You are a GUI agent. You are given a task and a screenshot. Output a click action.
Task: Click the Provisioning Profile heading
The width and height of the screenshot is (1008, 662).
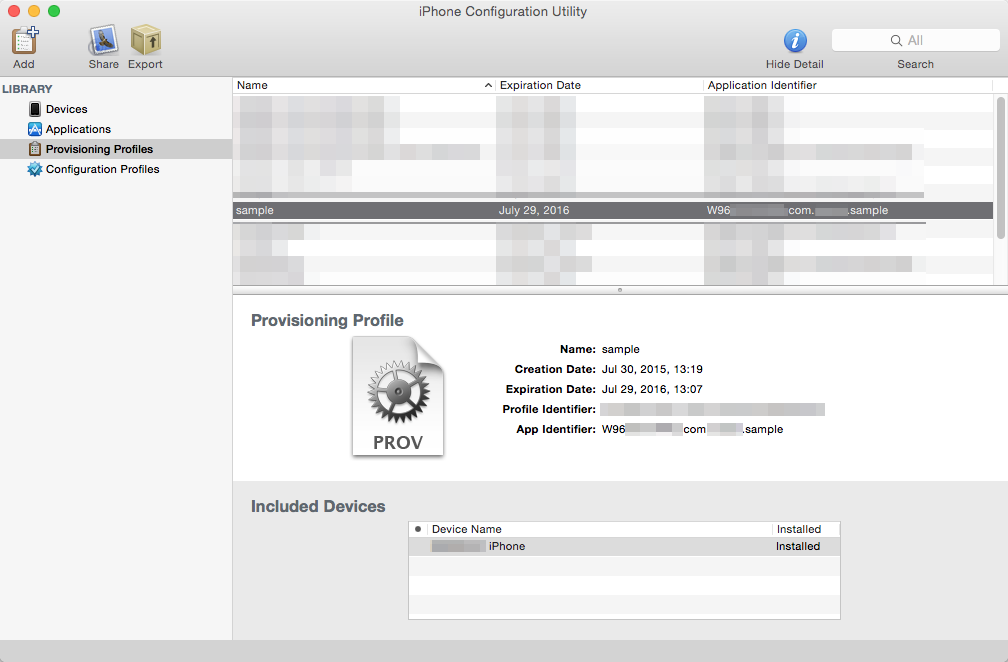tap(327, 320)
